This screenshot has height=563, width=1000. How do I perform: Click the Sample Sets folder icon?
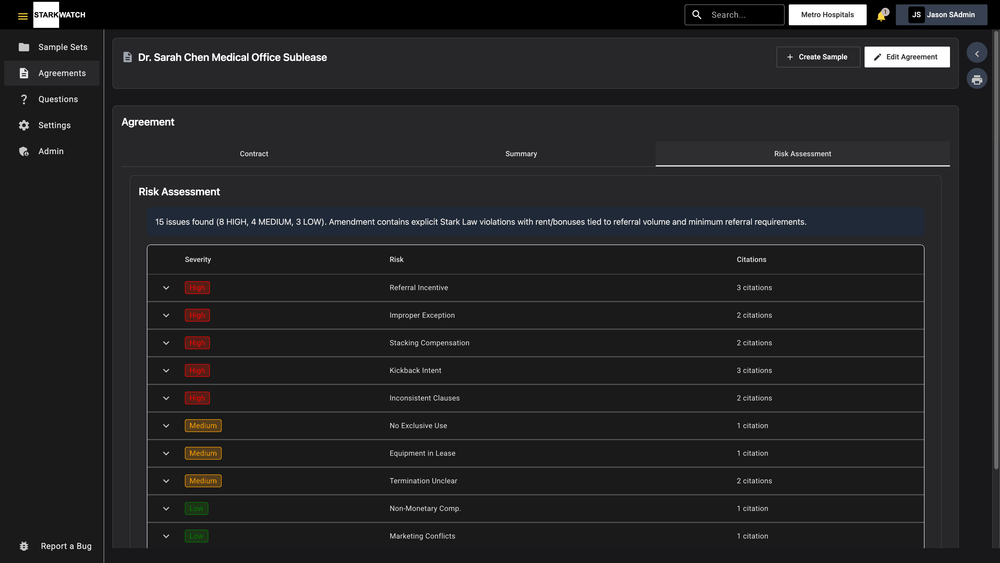(x=24, y=47)
